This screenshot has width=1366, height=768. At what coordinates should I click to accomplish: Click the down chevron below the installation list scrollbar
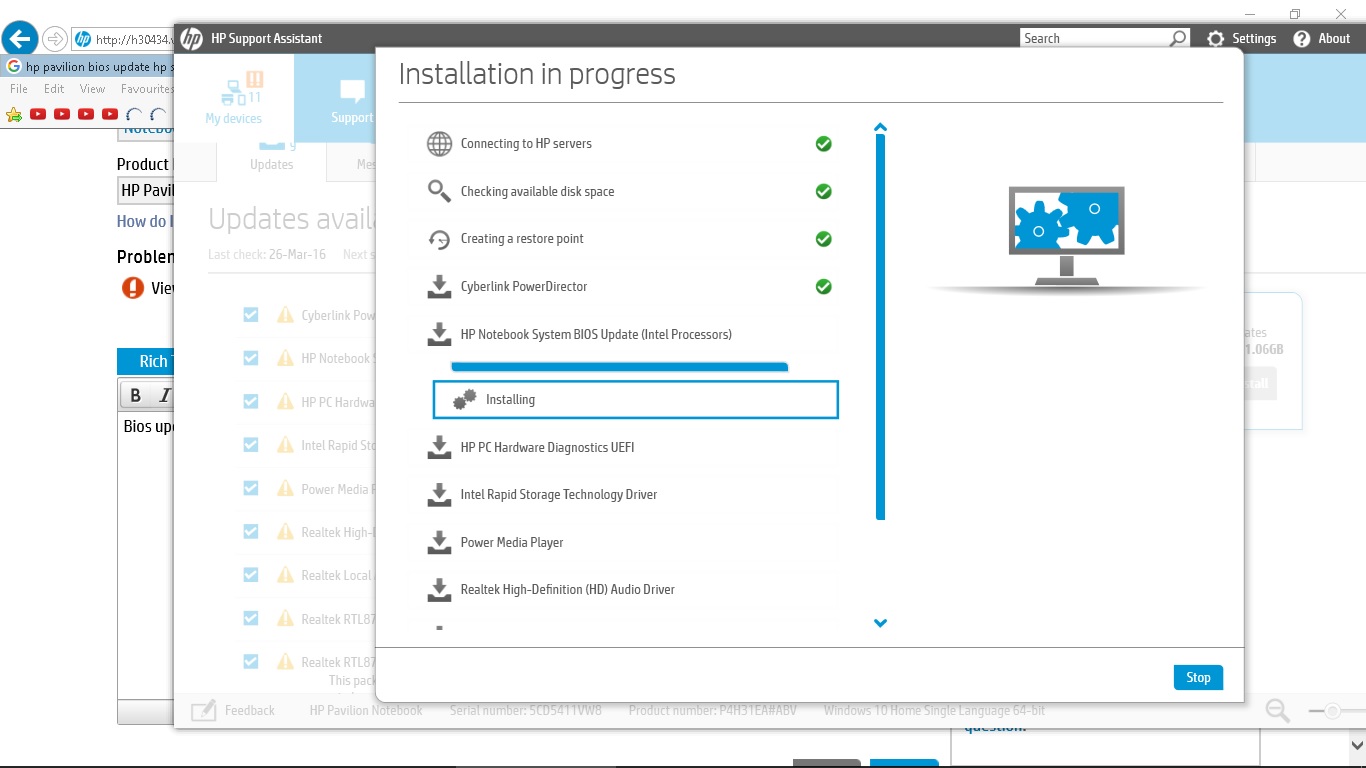coord(881,623)
